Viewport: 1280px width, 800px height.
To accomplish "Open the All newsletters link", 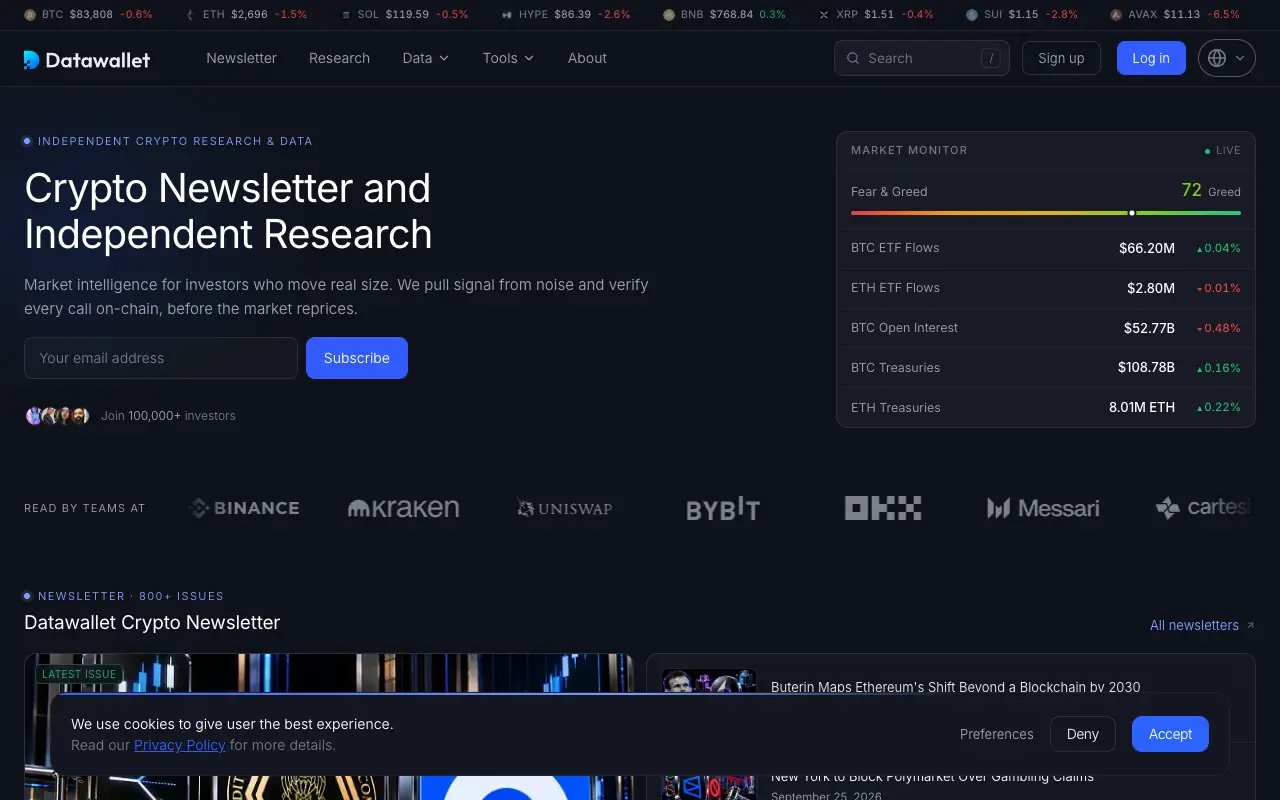I will pos(1194,625).
